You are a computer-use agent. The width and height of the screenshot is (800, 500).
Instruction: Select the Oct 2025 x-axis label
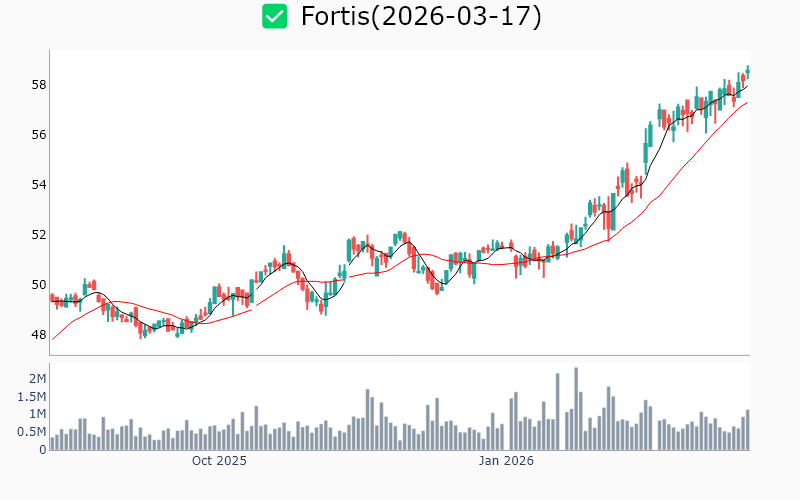[219, 461]
